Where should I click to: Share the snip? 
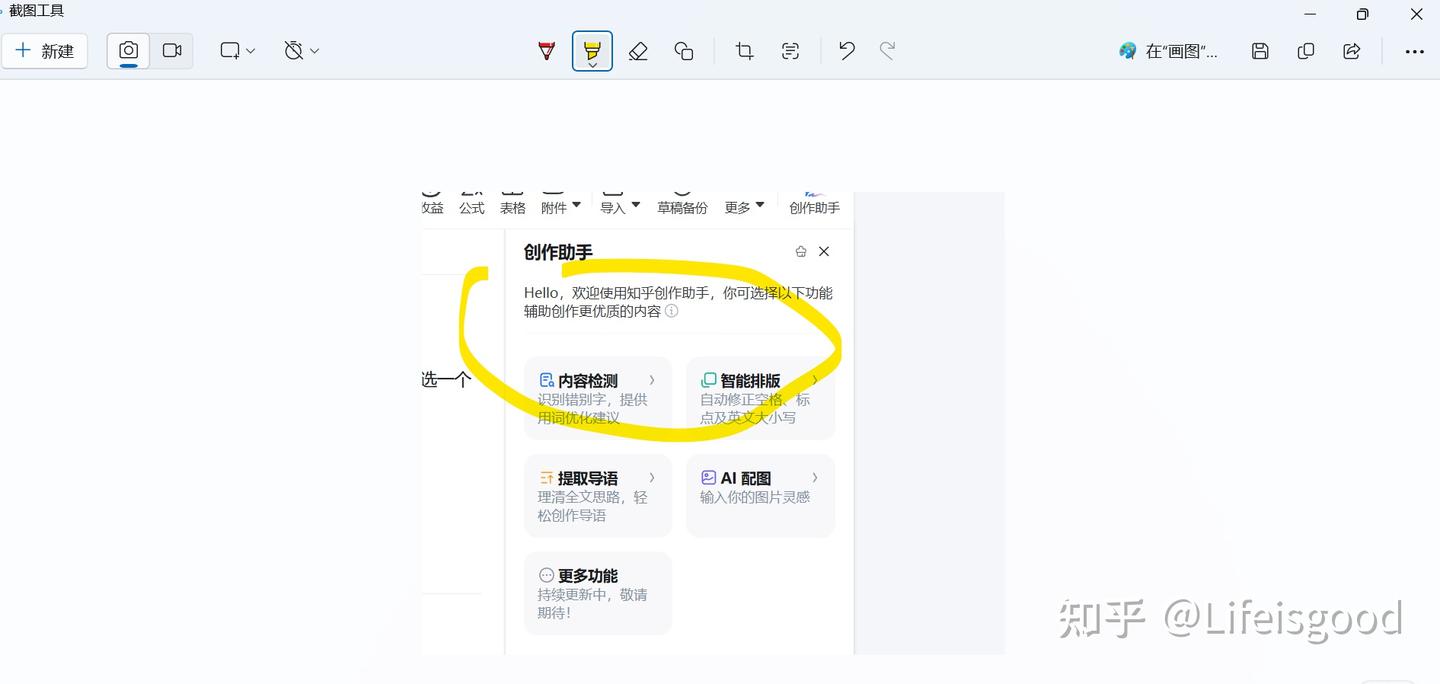click(1352, 51)
